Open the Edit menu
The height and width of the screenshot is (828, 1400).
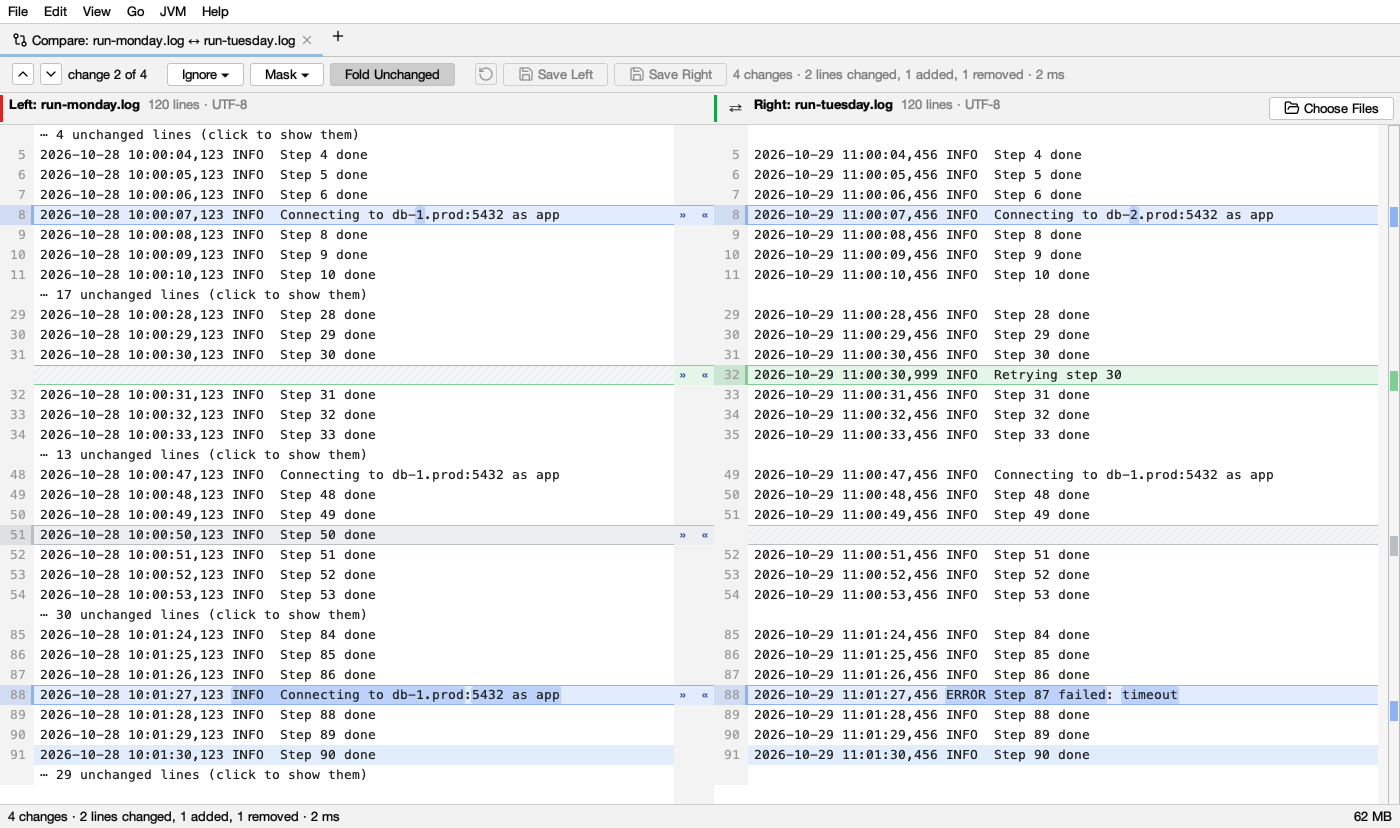click(x=55, y=11)
